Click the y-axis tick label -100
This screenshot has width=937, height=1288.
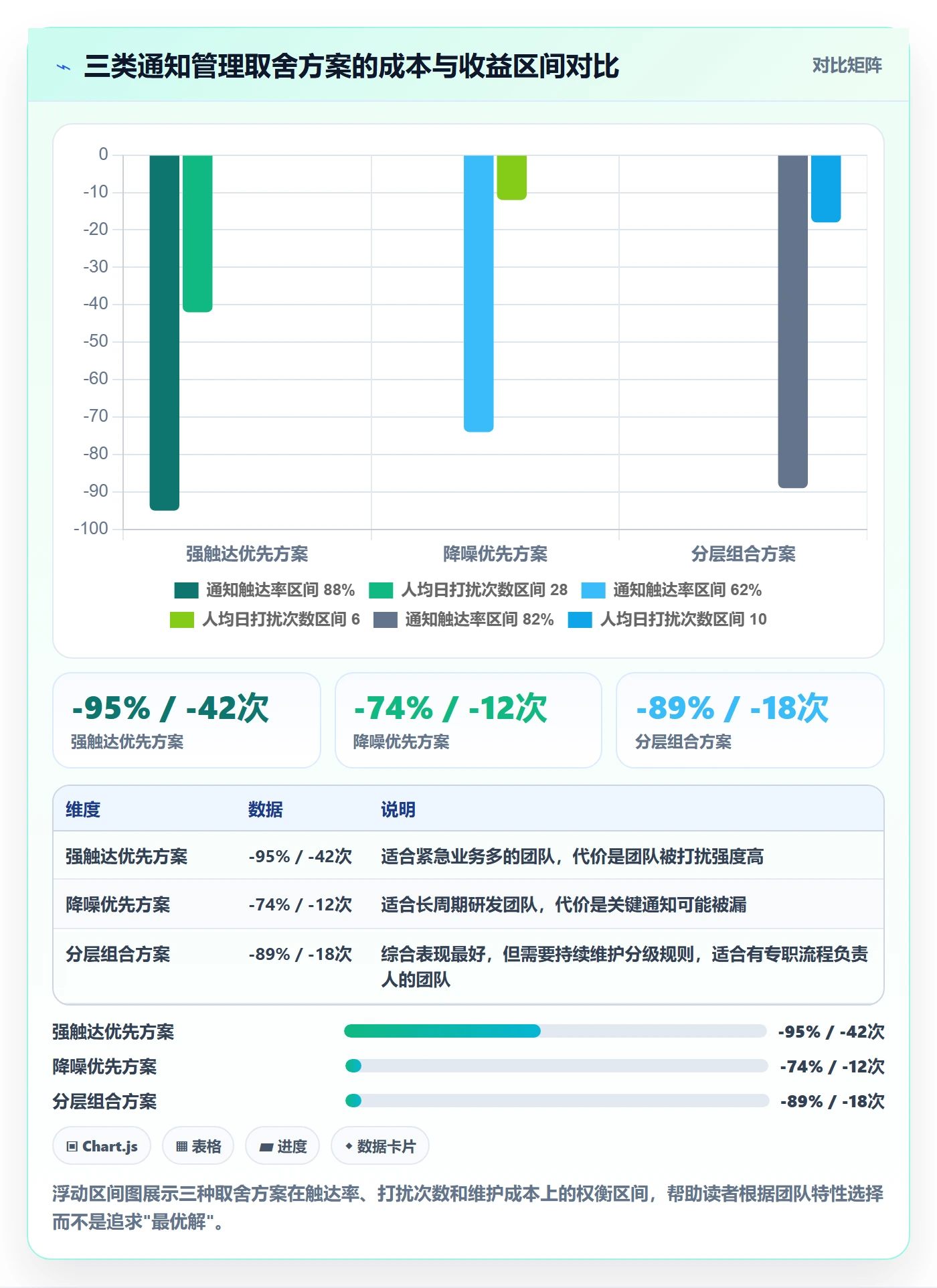point(91,529)
